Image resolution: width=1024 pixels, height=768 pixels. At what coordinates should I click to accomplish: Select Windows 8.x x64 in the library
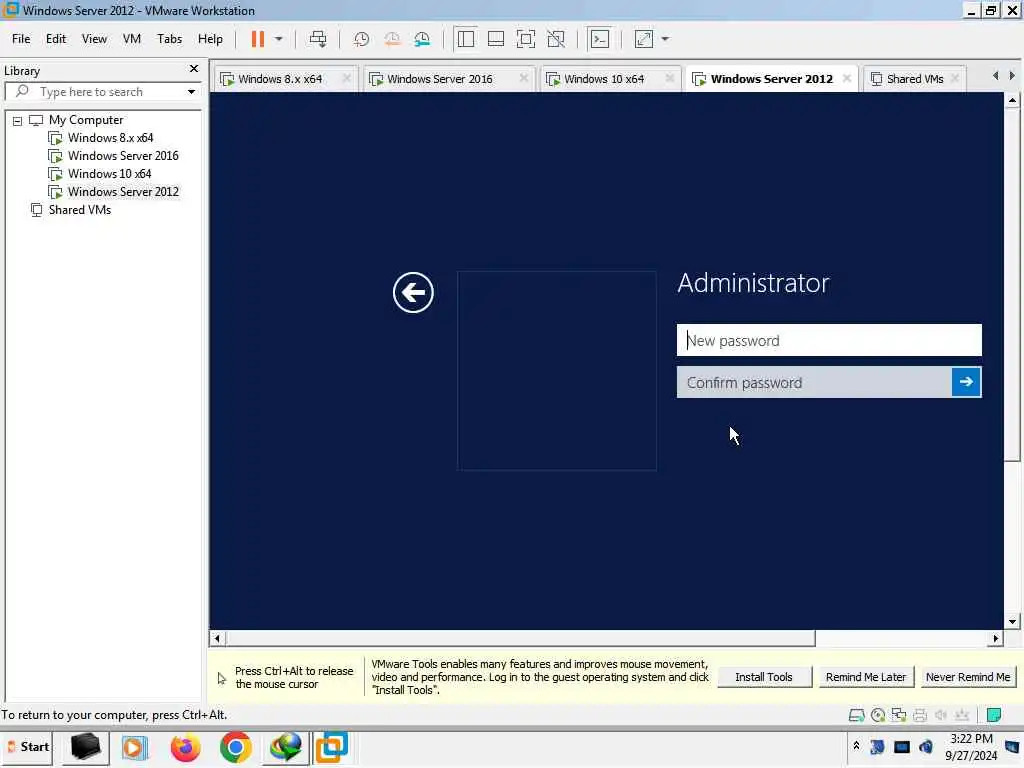point(110,138)
